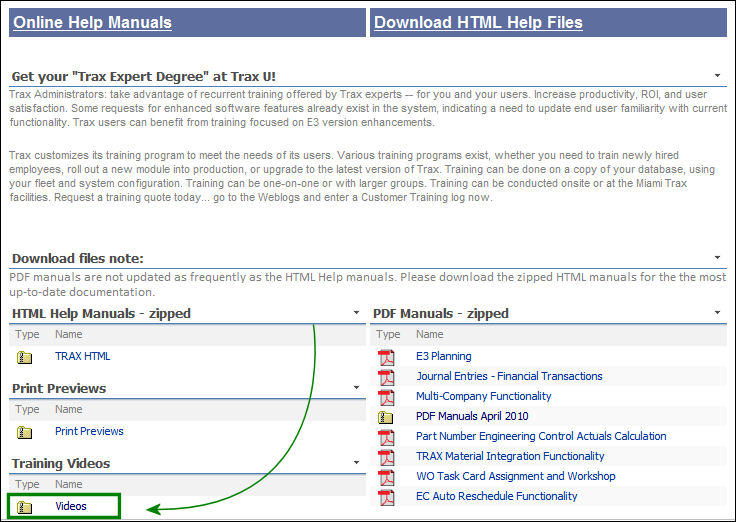Click the 'Get your "Trax Expert Degree" at Trax U!' heading

click(x=144, y=77)
